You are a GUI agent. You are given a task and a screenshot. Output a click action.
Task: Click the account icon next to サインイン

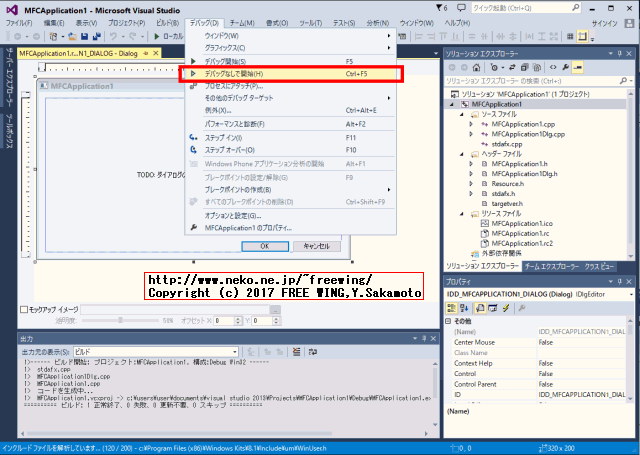(x=629, y=23)
